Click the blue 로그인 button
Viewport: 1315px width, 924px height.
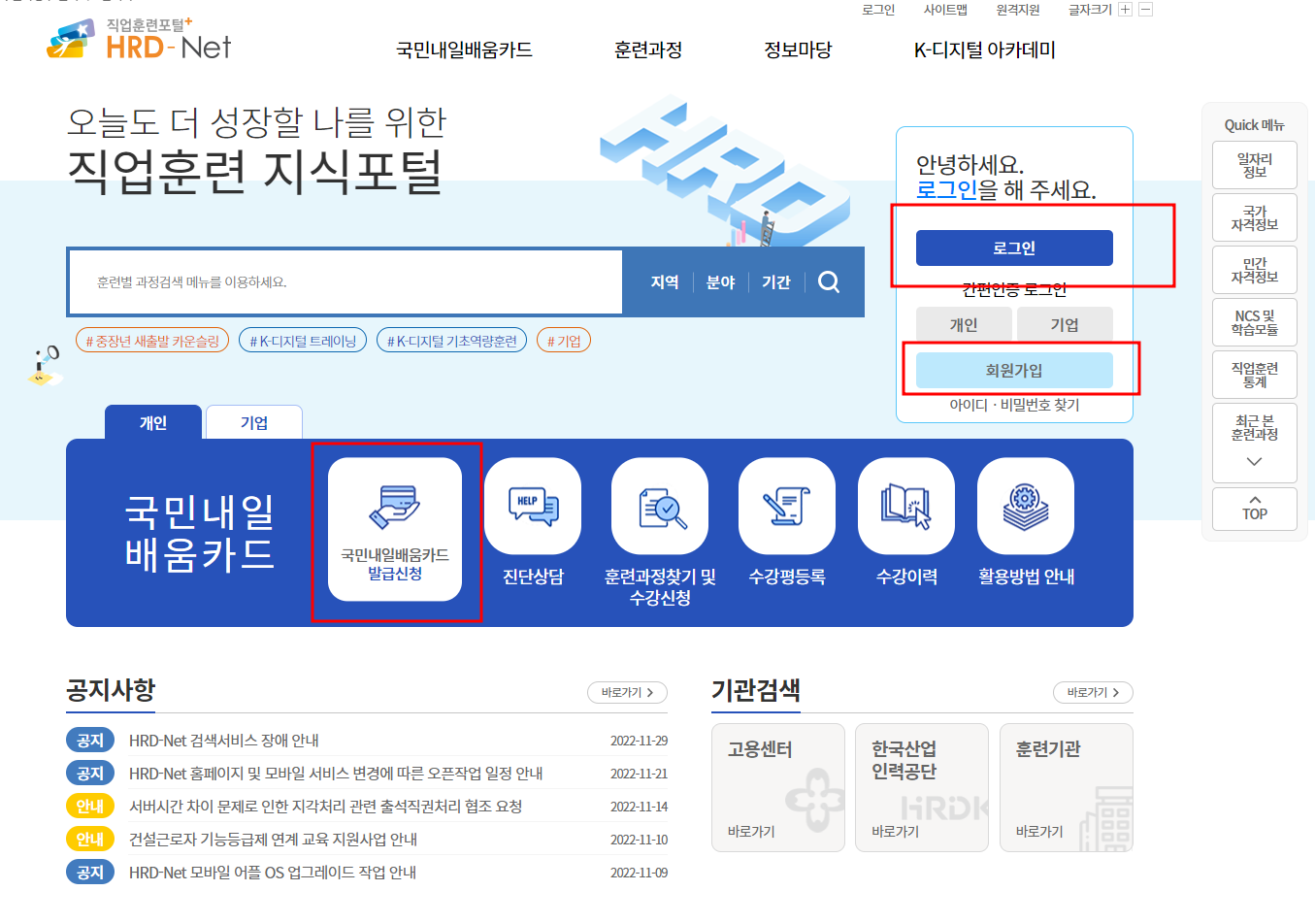[1014, 247]
